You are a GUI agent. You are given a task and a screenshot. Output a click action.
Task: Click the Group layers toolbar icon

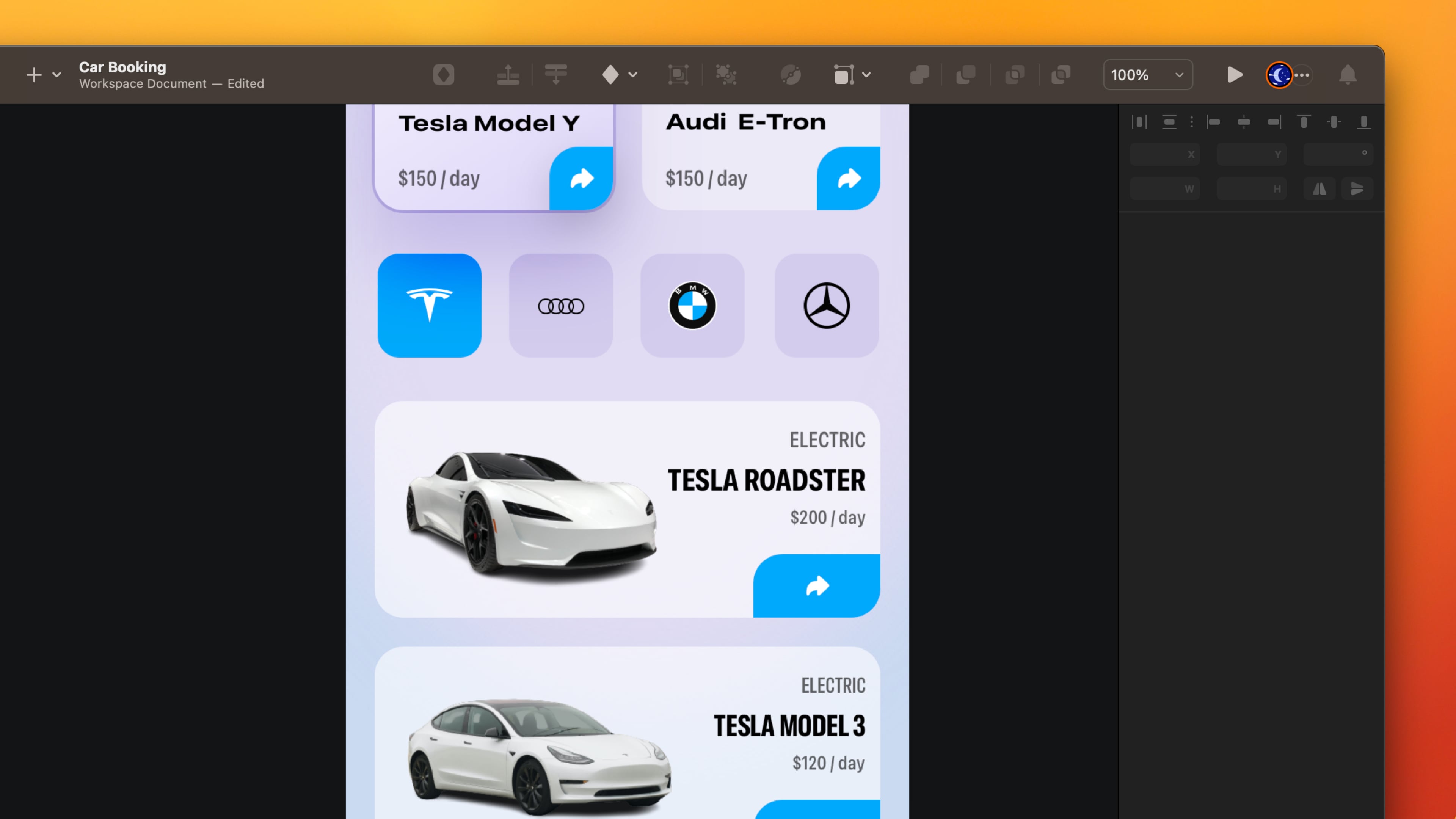click(678, 75)
